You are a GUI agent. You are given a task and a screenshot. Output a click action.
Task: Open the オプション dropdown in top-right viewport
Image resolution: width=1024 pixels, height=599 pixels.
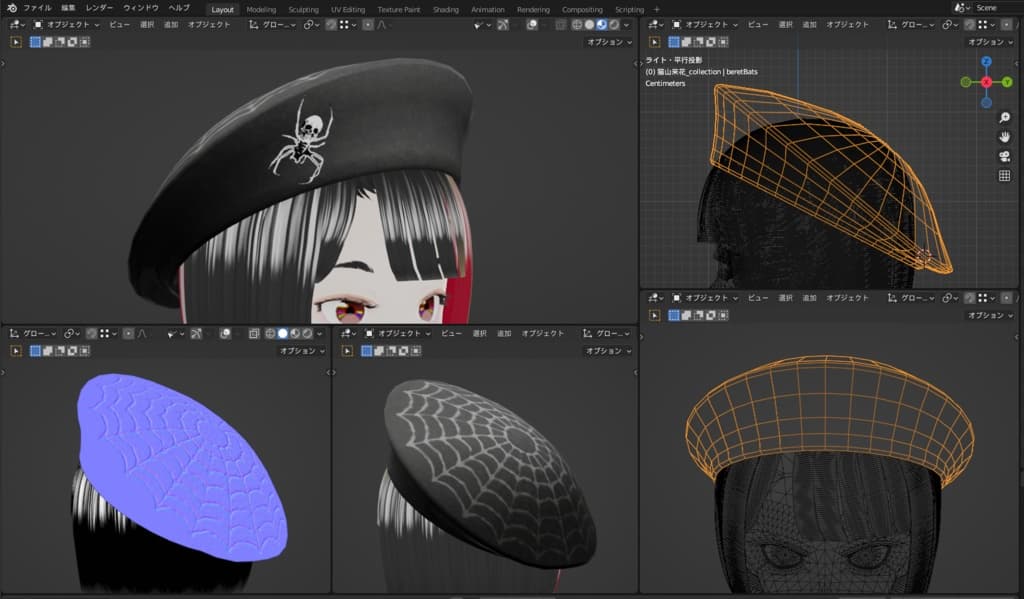tap(989, 42)
